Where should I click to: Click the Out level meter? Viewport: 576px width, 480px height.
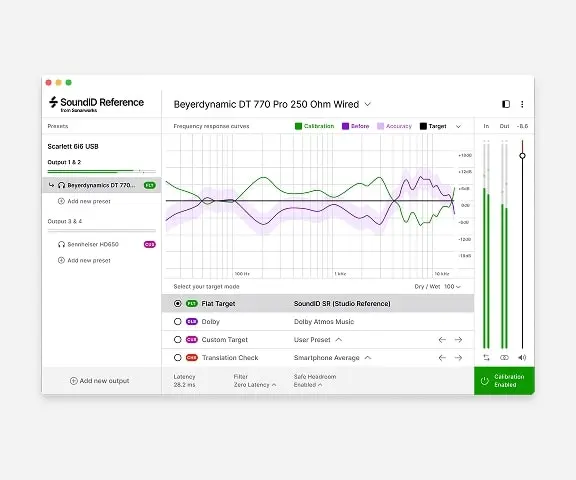pyautogui.click(x=504, y=244)
